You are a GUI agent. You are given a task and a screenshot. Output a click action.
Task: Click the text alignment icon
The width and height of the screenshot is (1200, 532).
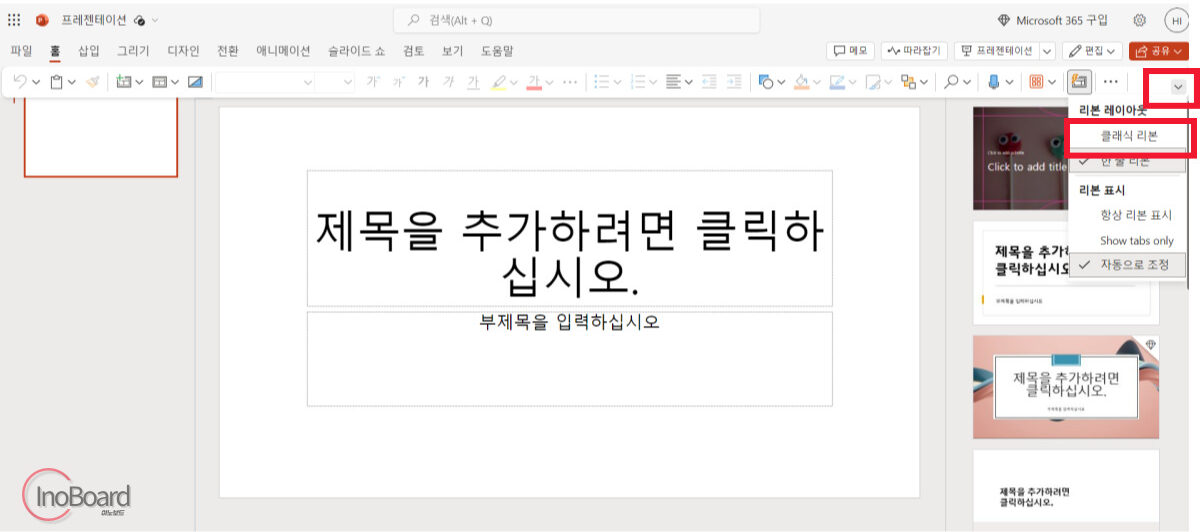pos(673,82)
